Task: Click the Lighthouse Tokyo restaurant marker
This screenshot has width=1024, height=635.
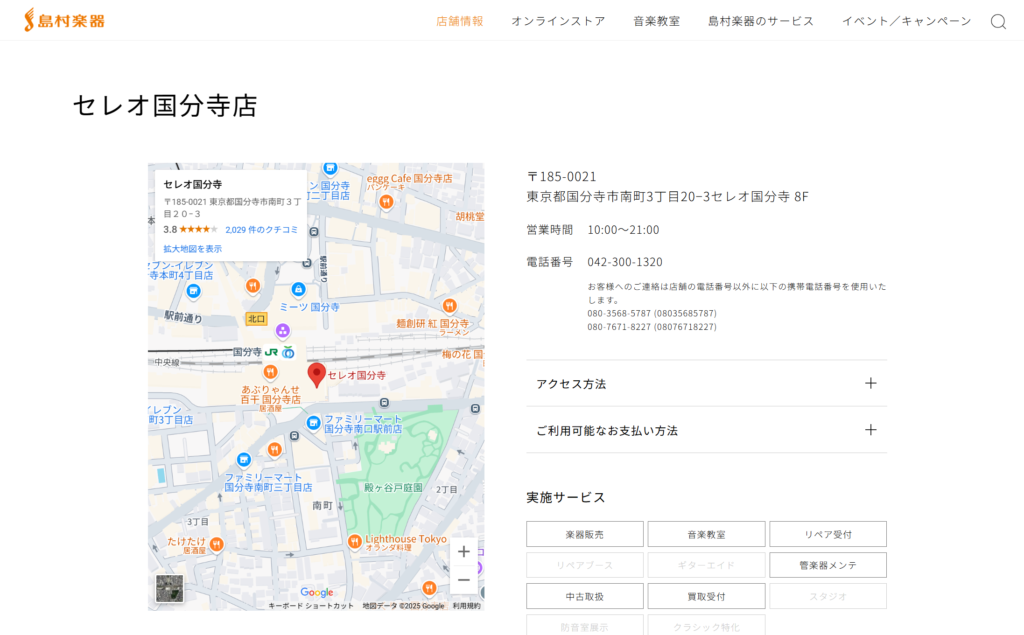Action: tap(354, 542)
